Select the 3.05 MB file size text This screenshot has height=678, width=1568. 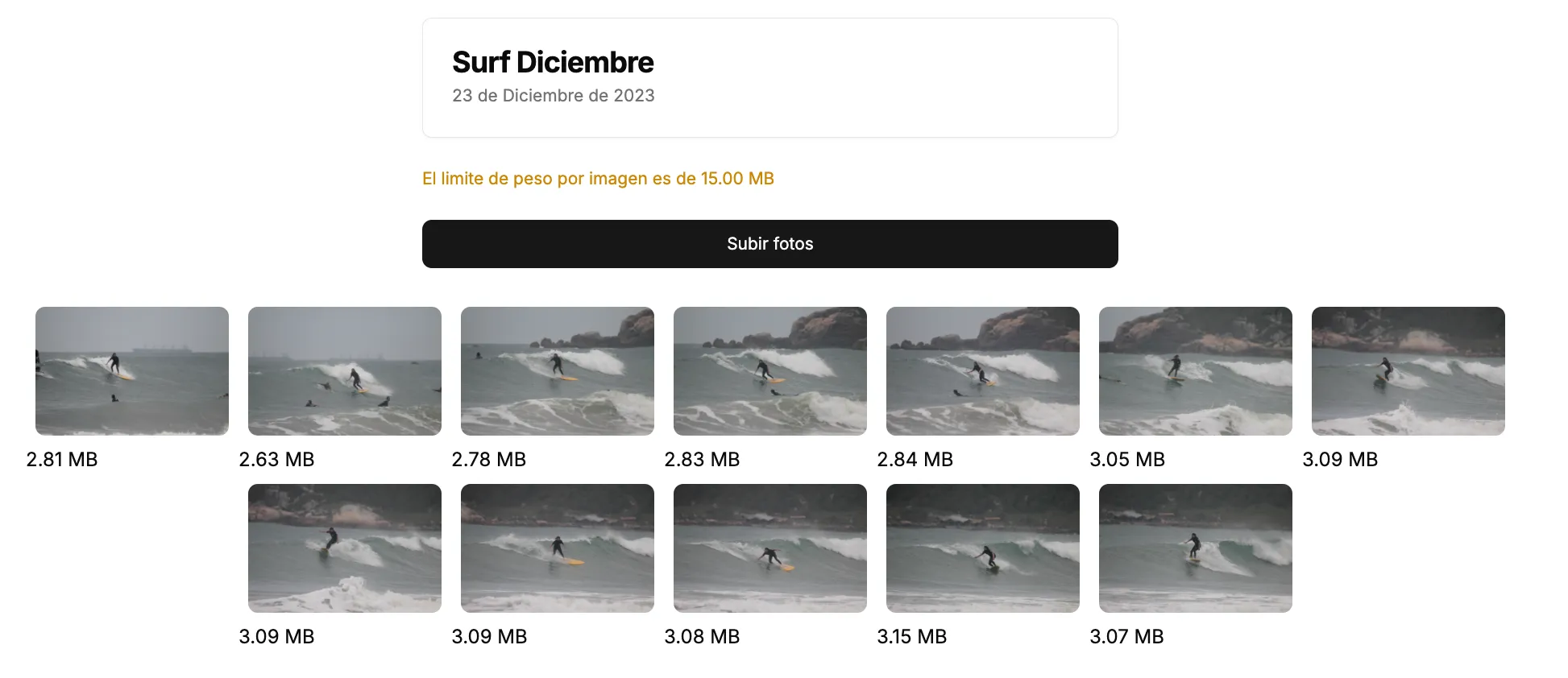(1127, 460)
